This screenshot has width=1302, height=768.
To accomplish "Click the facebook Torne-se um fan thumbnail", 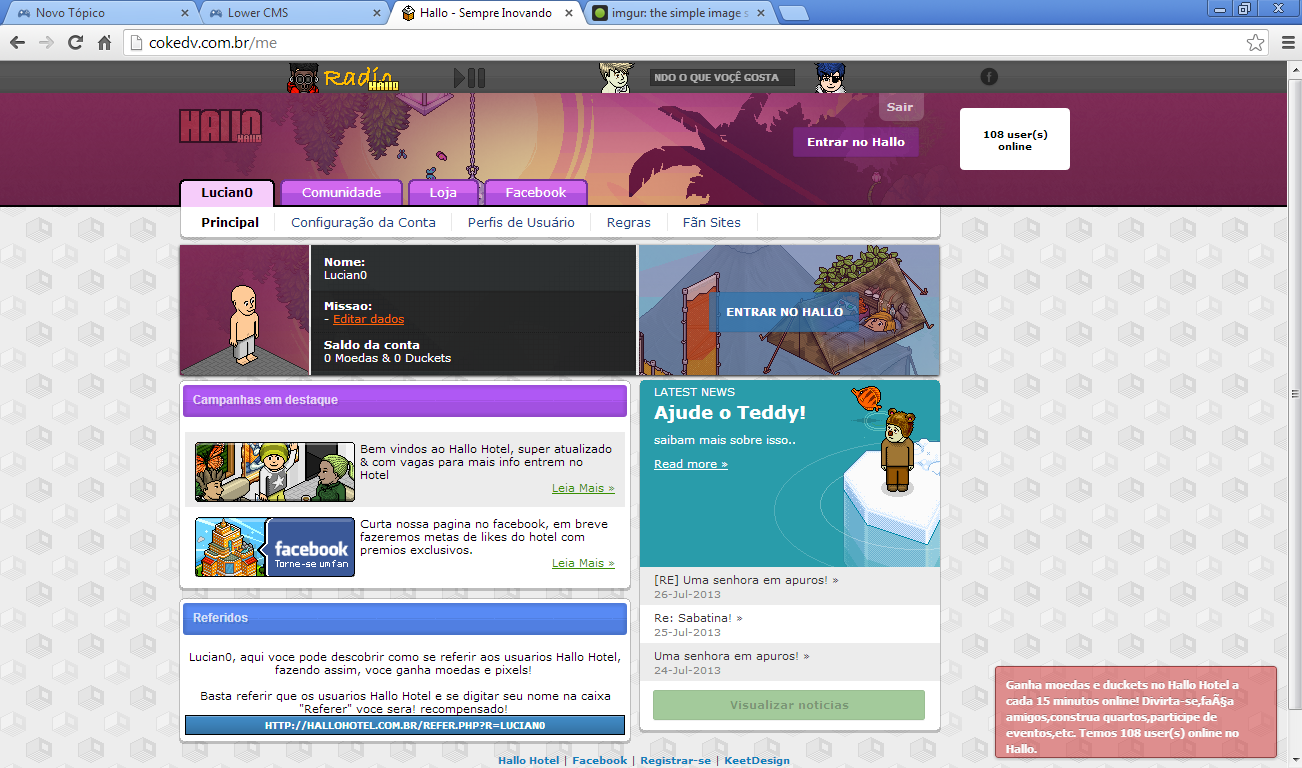I will (x=275, y=547).
